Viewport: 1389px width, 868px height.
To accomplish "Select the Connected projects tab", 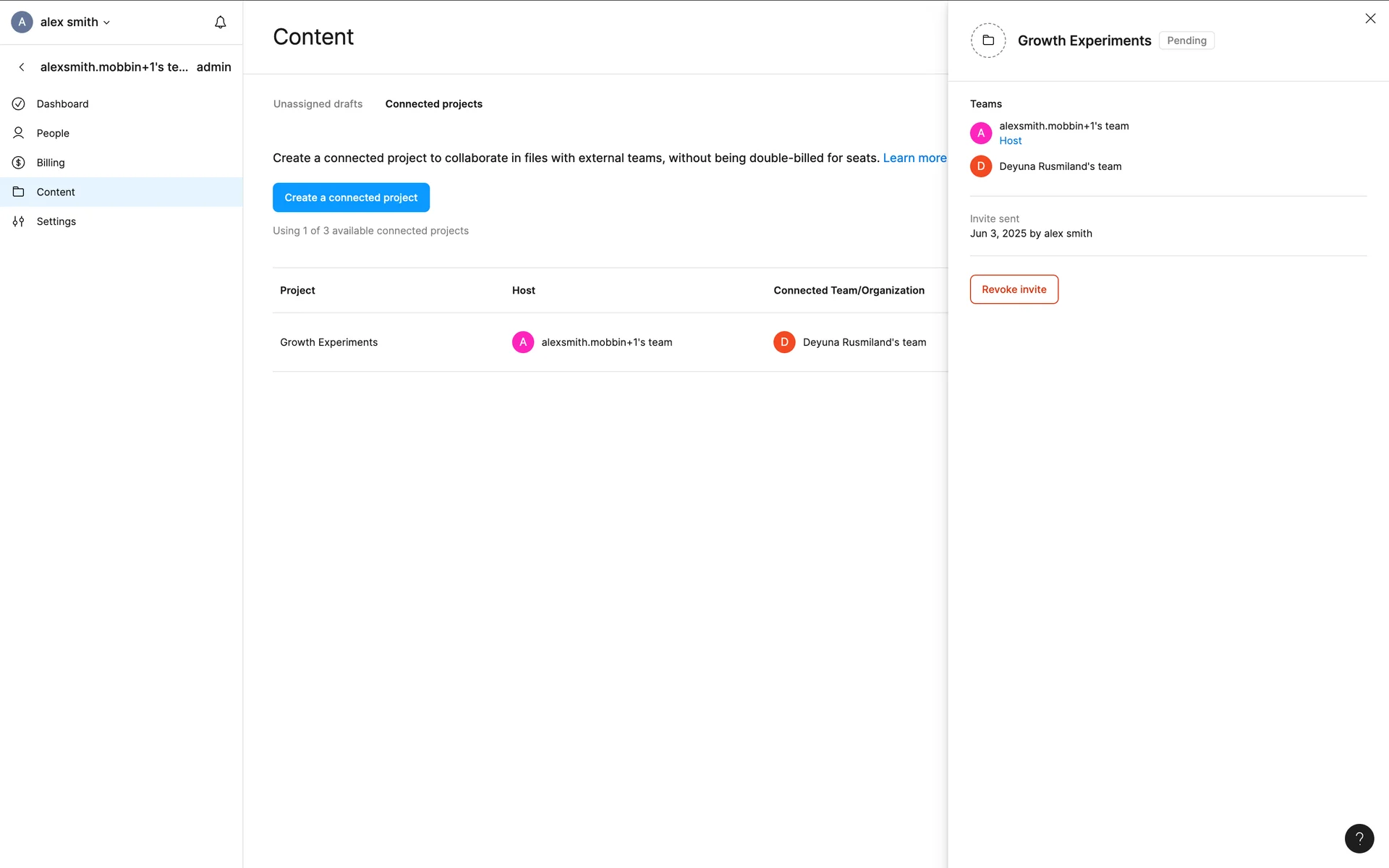I will click(433, 104).
